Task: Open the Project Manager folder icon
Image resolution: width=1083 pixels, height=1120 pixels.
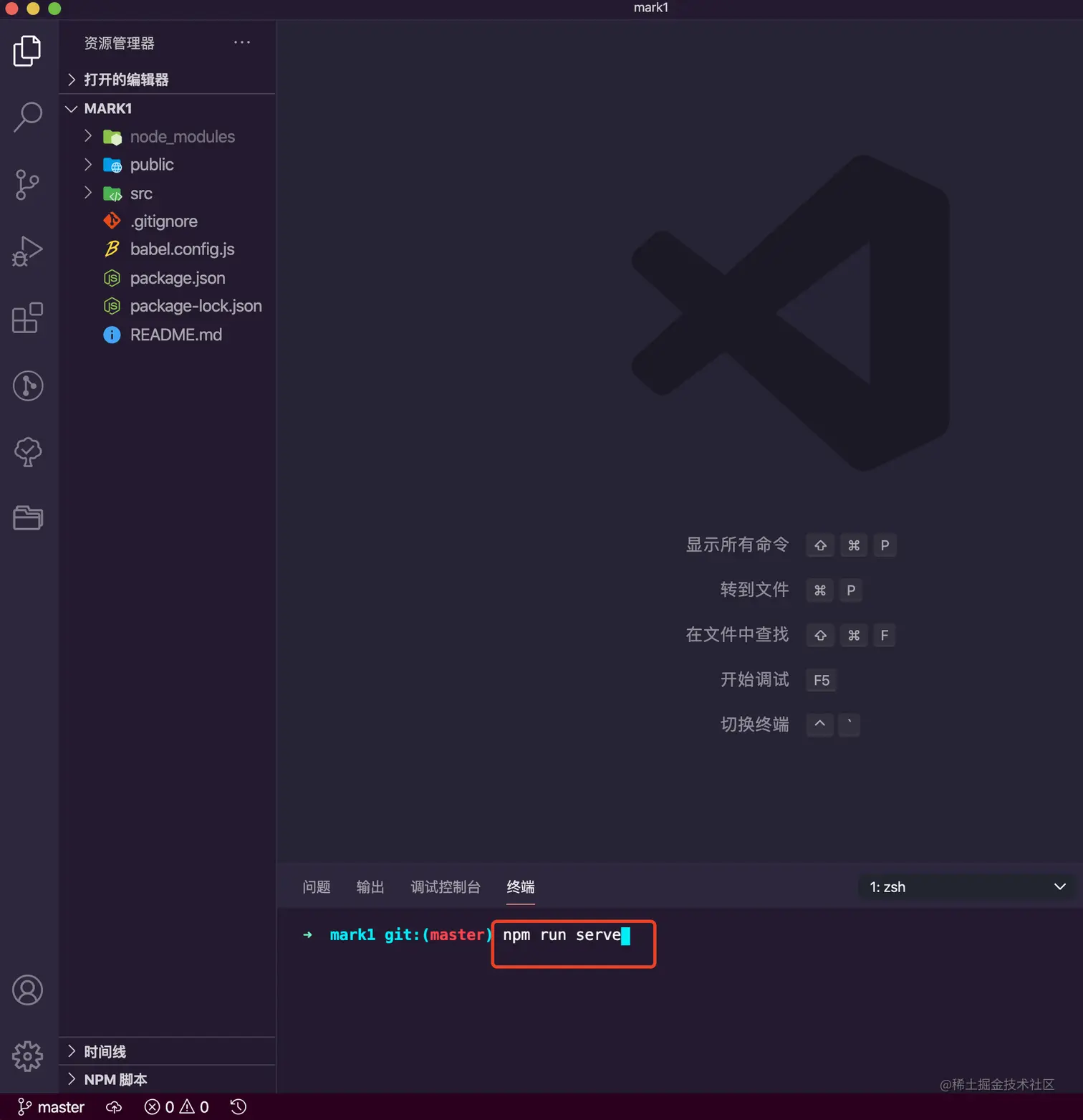Action: click(28, 517)
